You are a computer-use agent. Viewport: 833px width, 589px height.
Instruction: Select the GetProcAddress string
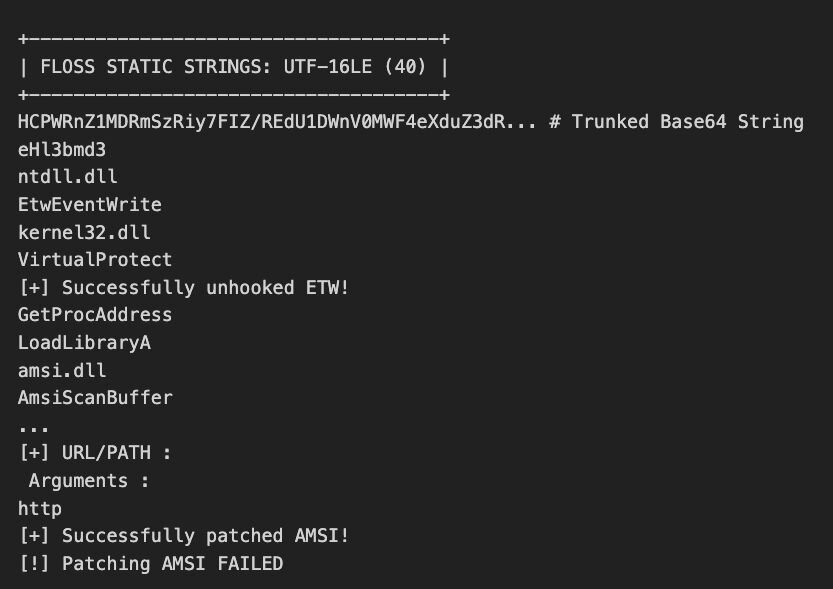tap(95, 315)
